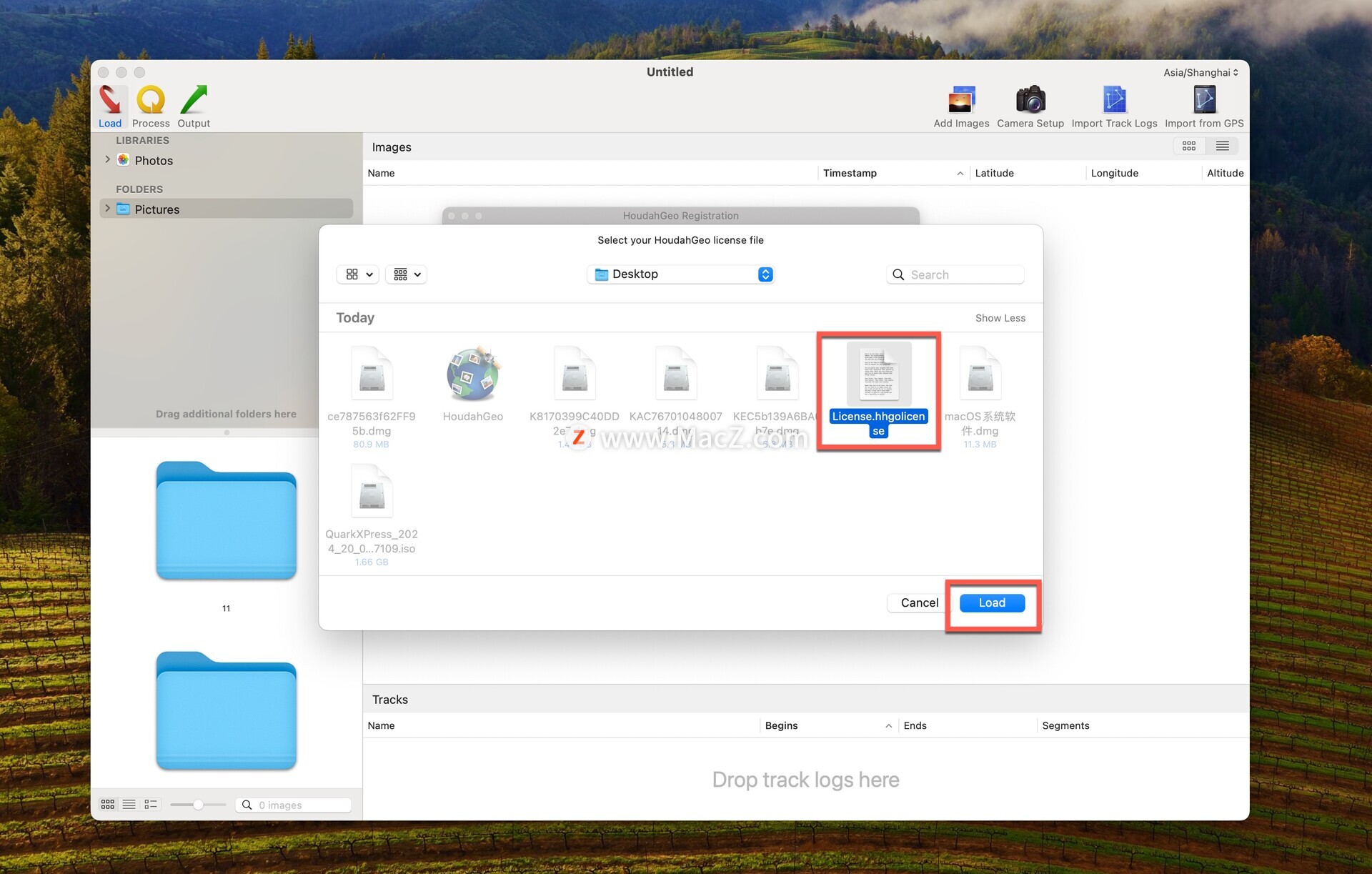Select the QuarkXPress iso file
Screen dimensions: 1372x874
pyautogui.click(x=372, y=515)
